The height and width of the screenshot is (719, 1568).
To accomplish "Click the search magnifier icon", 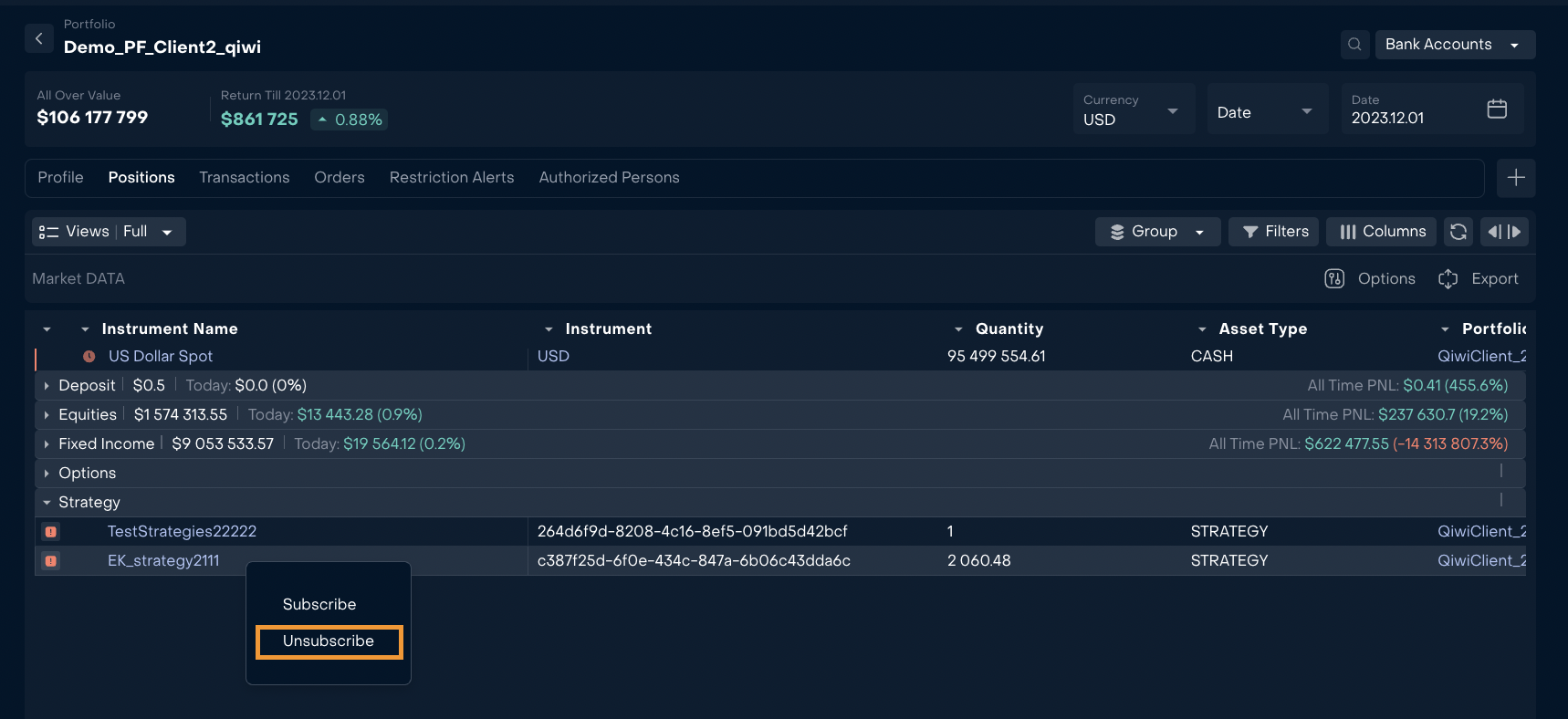I will [x=1354, y=45].
